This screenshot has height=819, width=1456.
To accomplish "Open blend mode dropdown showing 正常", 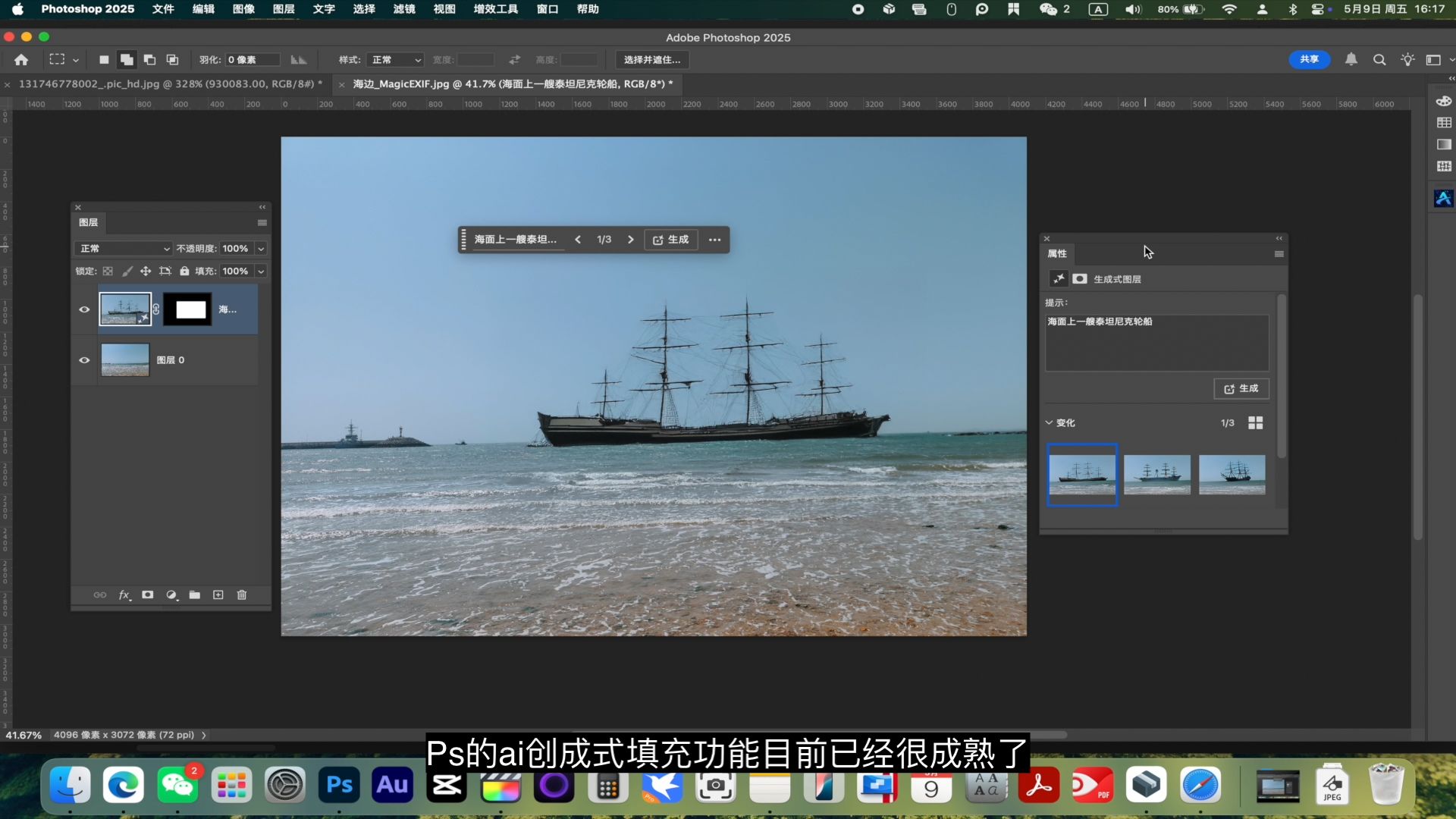I will (x=124, y=249).
